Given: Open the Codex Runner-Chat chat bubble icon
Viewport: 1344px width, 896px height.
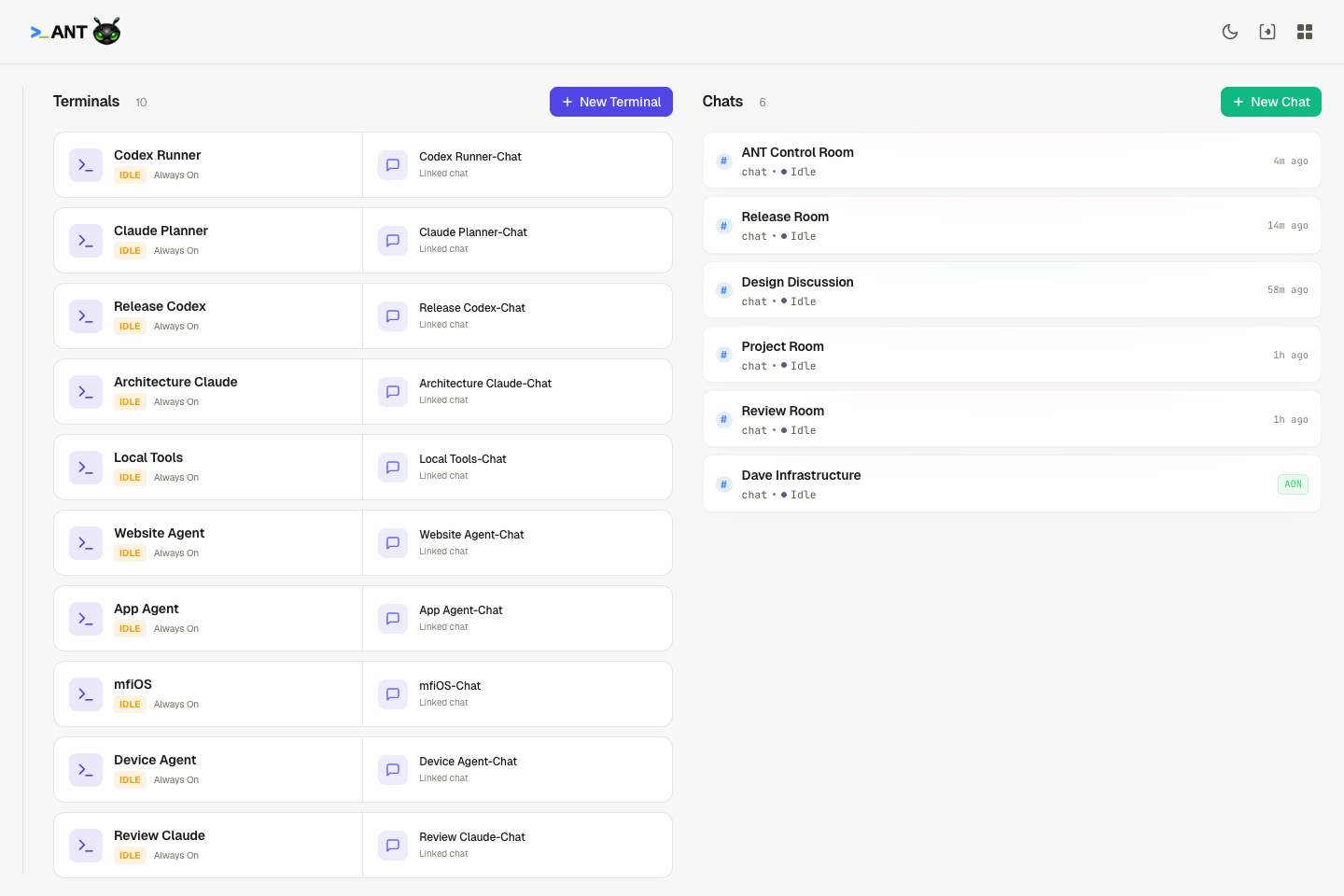Looking at the screenshot, I should pos(392,164).
